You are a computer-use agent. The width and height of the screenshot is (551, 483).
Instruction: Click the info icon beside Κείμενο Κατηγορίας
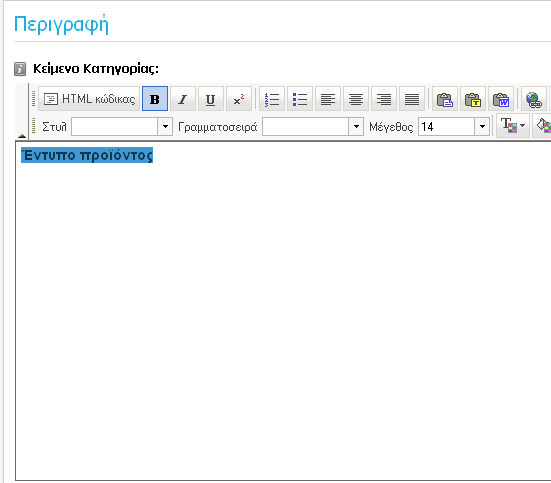pos(20,69)
